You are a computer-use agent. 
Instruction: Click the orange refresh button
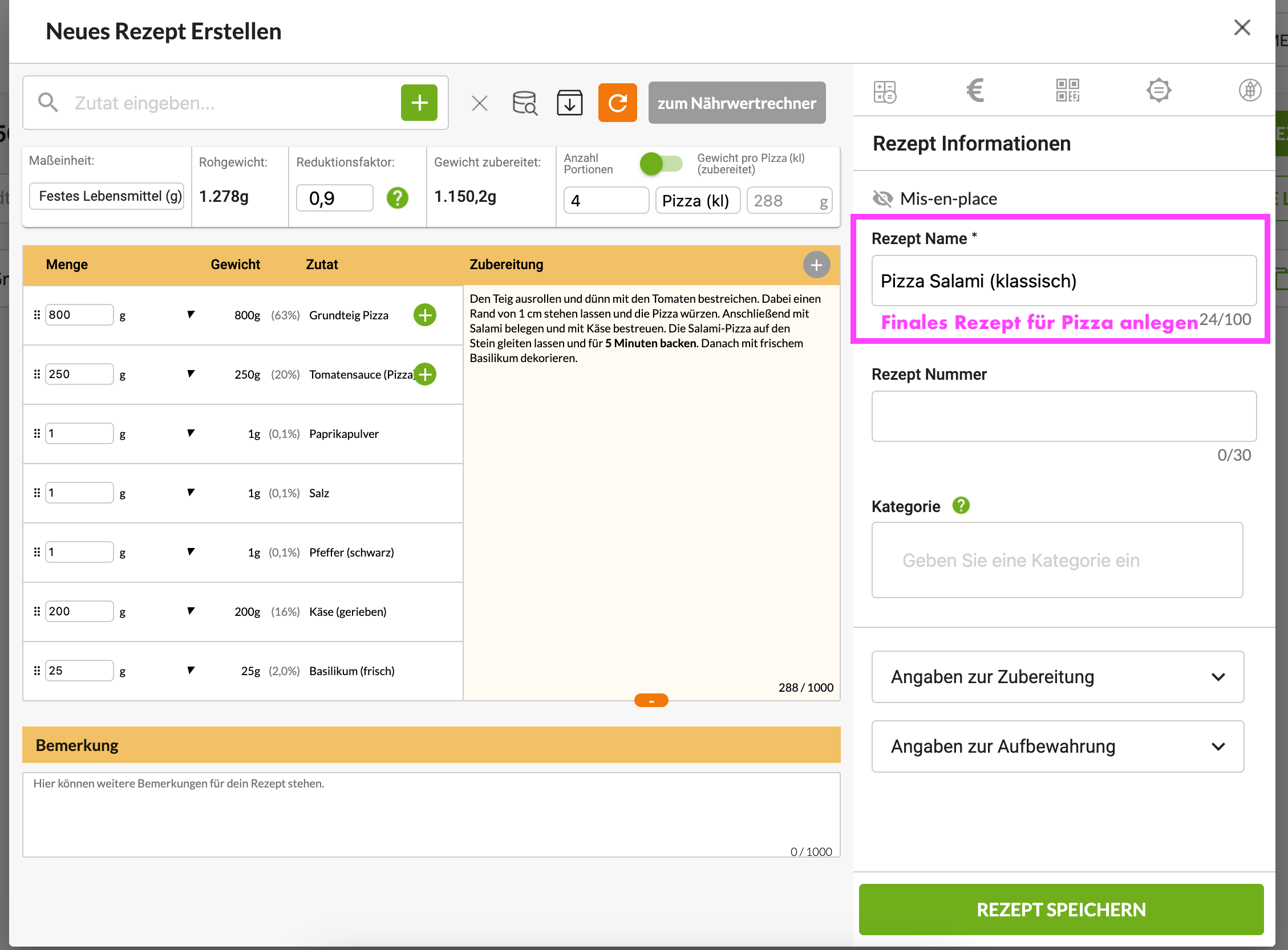point(617,103)
